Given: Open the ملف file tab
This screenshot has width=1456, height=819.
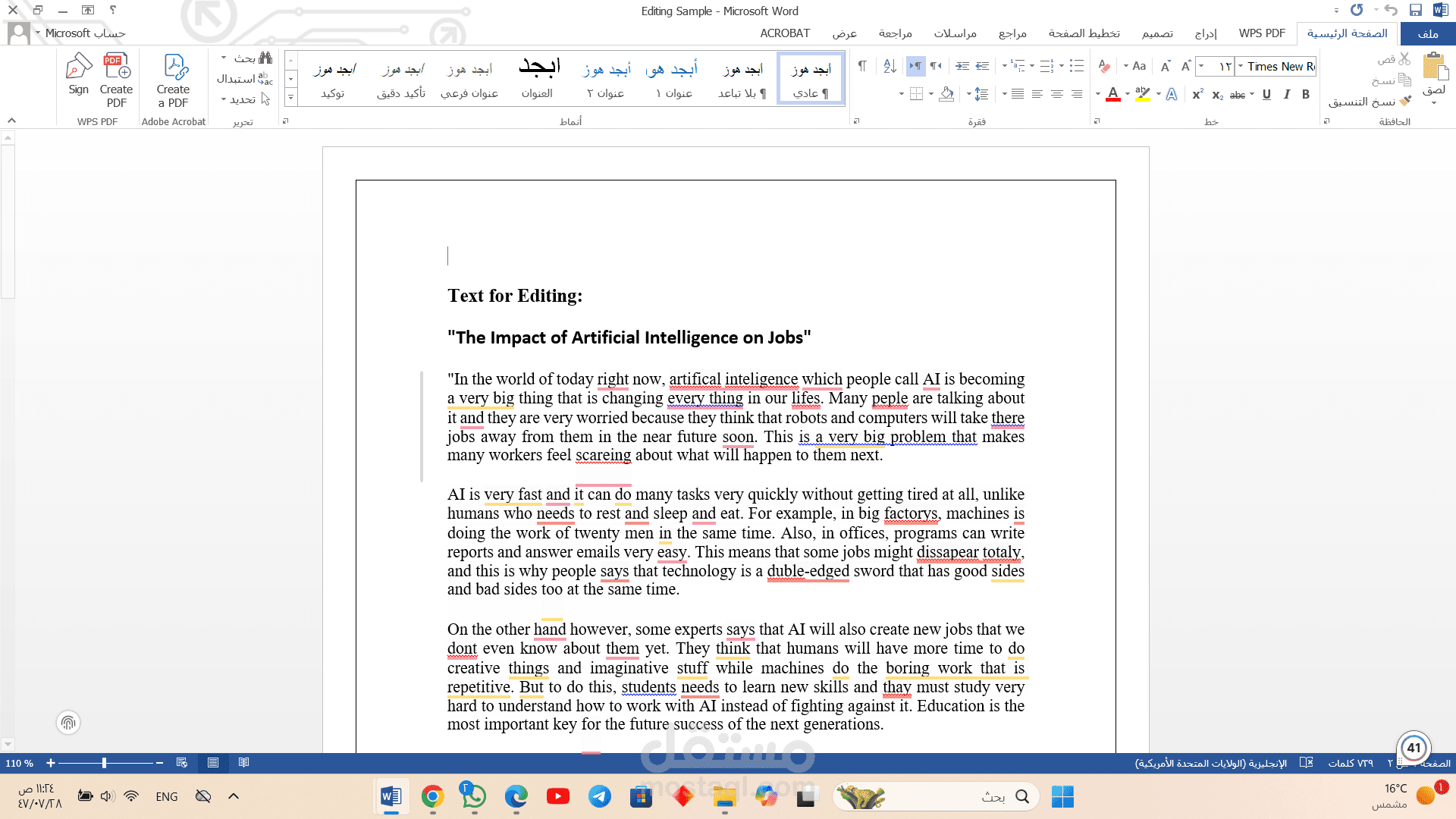Looking at the screenshot, I should pyautogui.click(x=1427, y=33).
